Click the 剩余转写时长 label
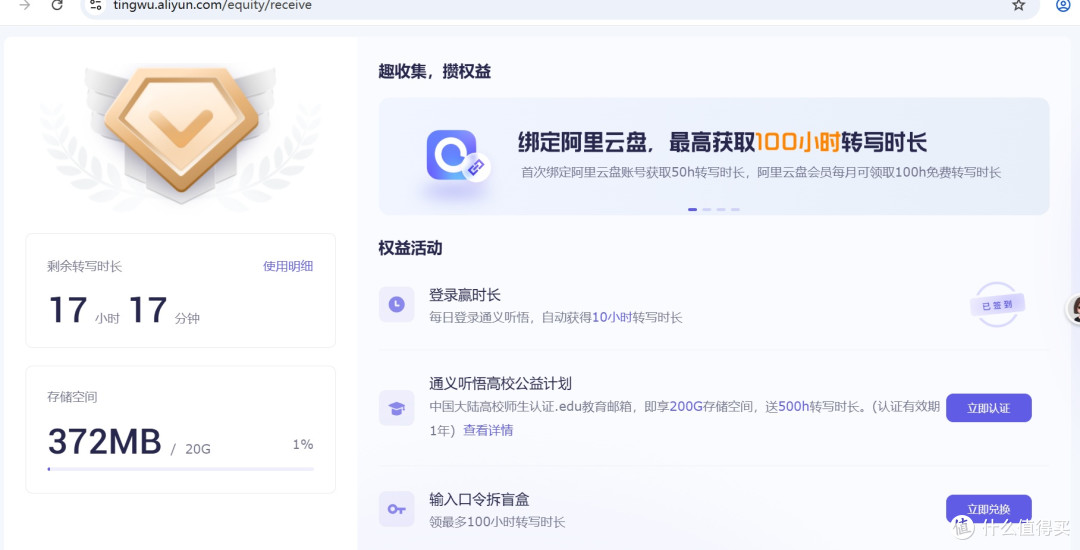Image resolution: width=1080 pixels, height=550 pixels. click(85, 266)
